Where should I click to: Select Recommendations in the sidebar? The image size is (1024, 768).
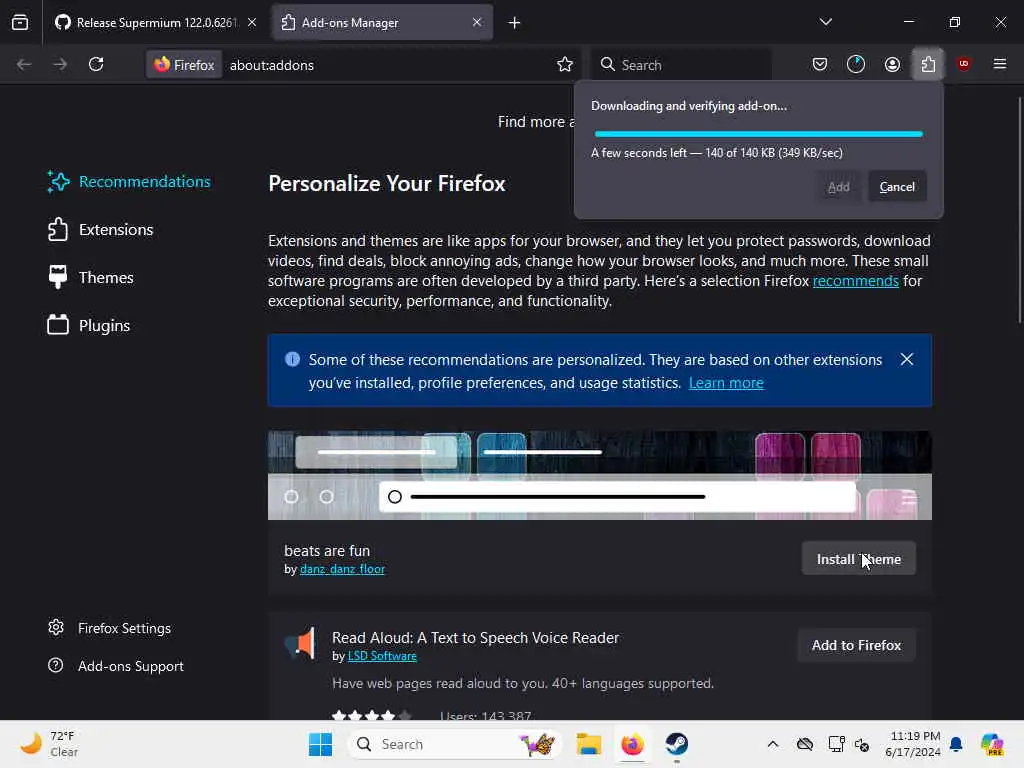tap(129, 182)
